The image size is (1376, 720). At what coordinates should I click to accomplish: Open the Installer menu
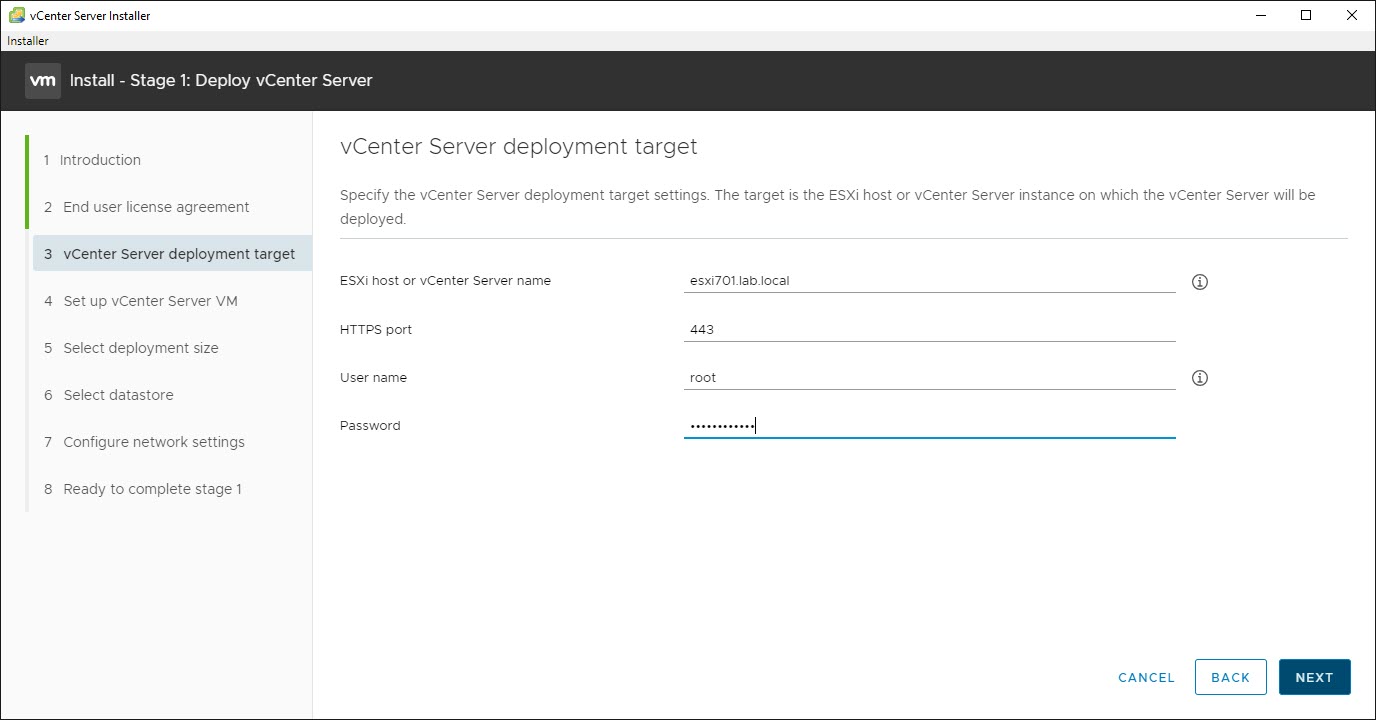coord(27,40)
